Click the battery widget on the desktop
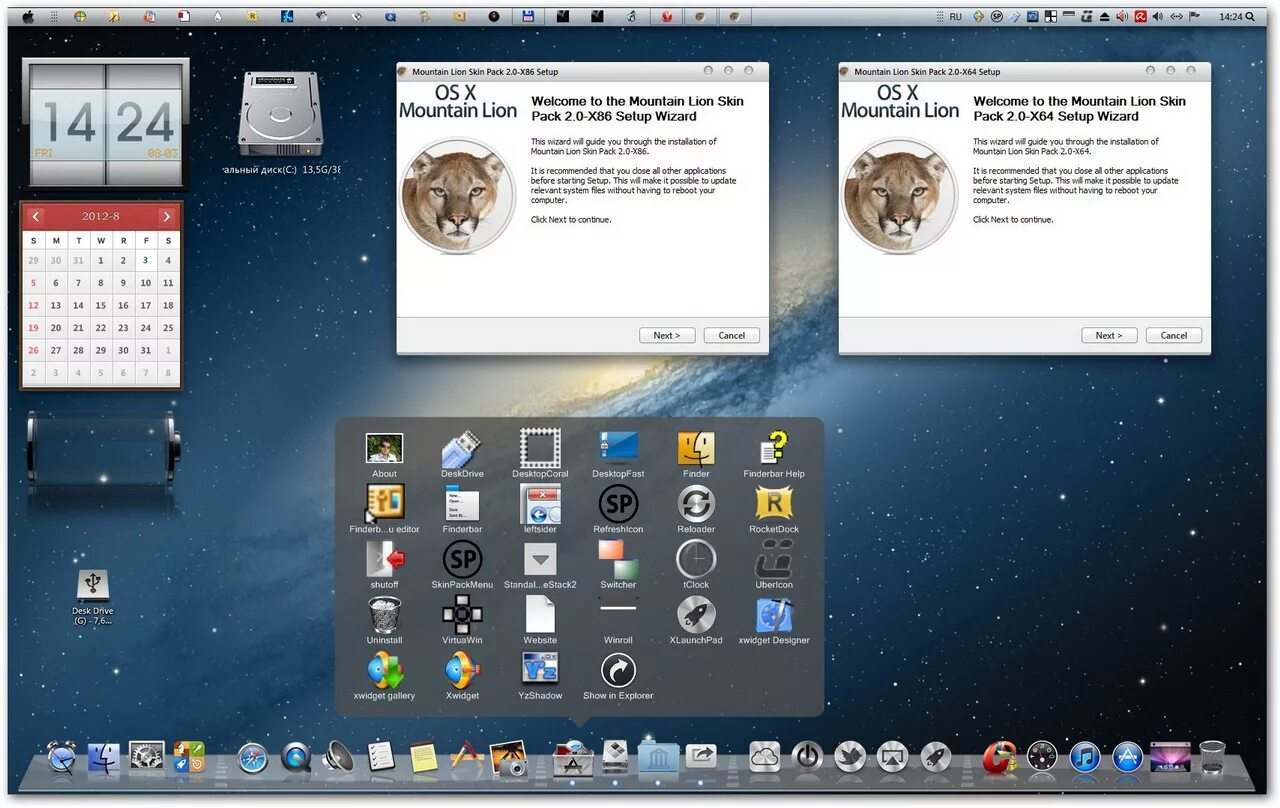This screenshot has height=808, width=1280. (x=103, y=448)
